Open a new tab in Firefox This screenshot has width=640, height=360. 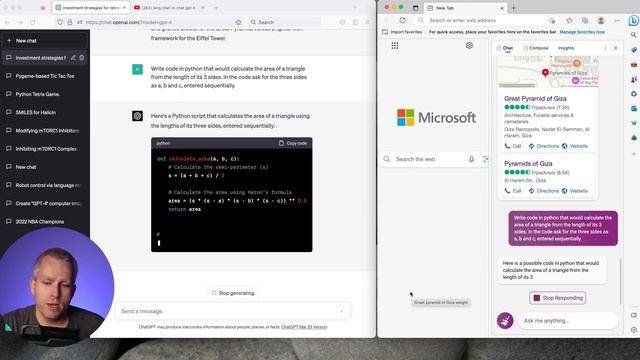[216, 8]
